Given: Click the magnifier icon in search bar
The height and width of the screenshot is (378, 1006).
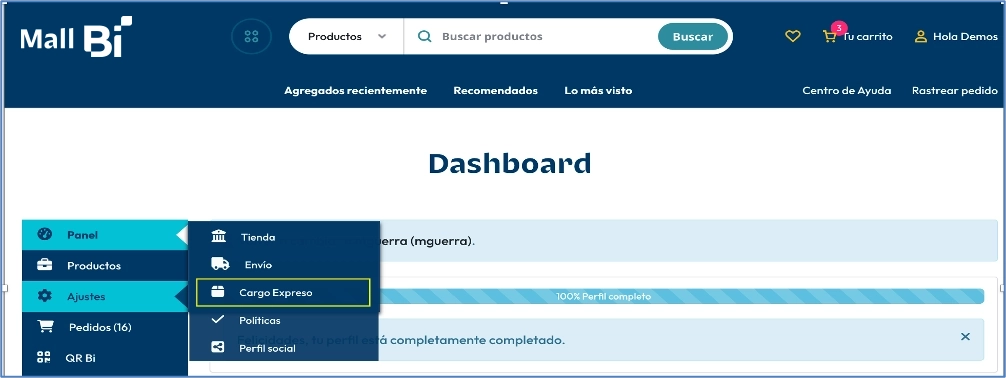Looking at the screenshot, I should 424,37.
